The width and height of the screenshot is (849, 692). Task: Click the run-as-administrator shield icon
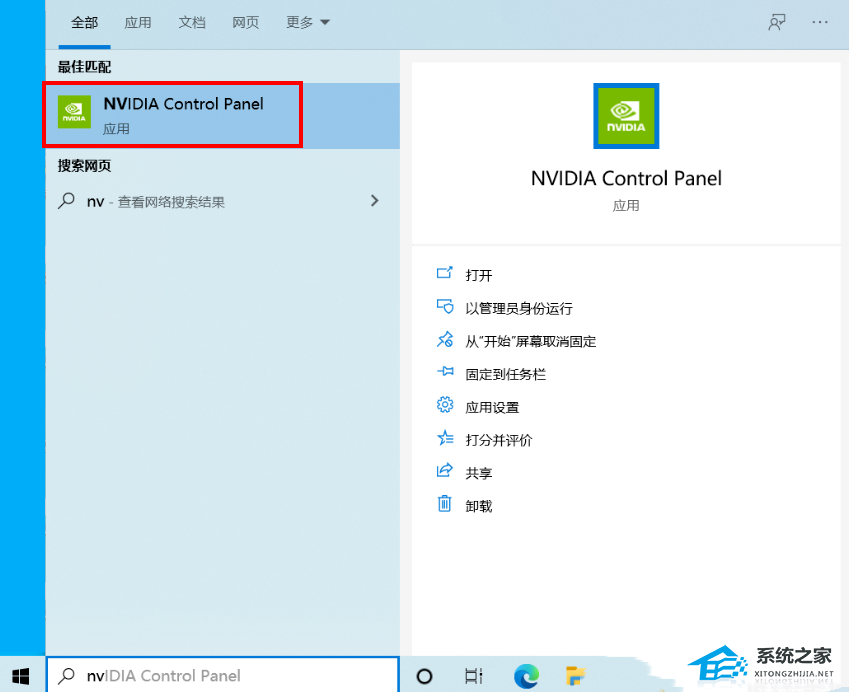pyautogui.click(x=445, y=306)
